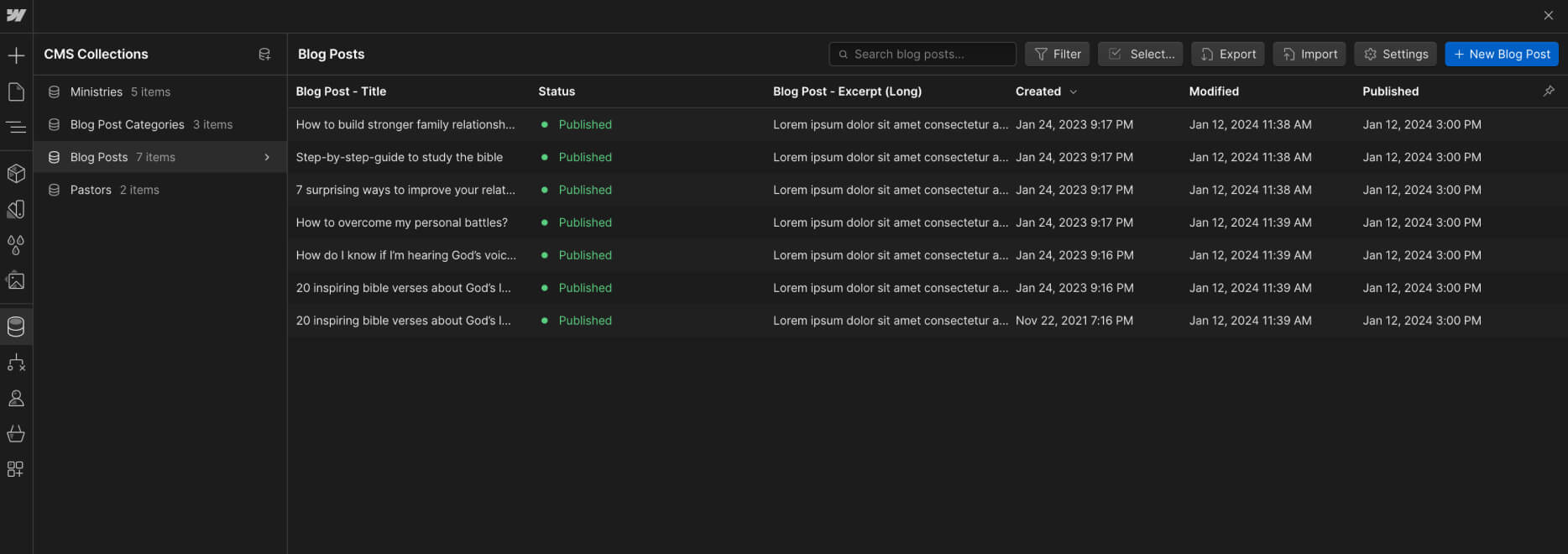
Task: Click Published status of Step-by-step-guide row
Action: (x=585, y=157)
